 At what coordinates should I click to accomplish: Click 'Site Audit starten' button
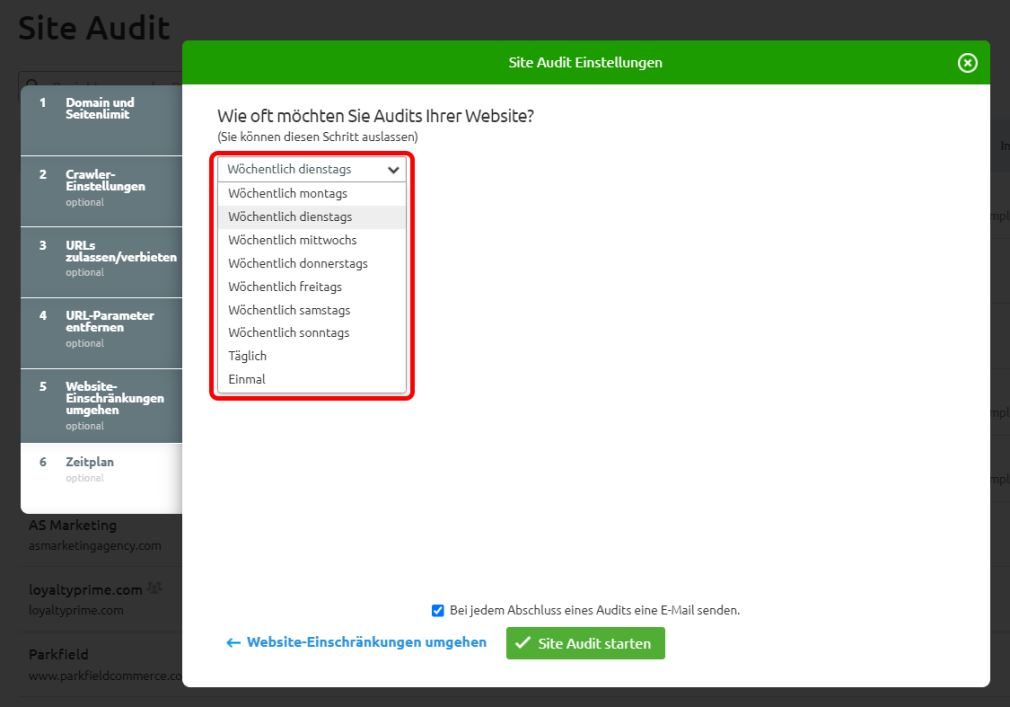585,644
